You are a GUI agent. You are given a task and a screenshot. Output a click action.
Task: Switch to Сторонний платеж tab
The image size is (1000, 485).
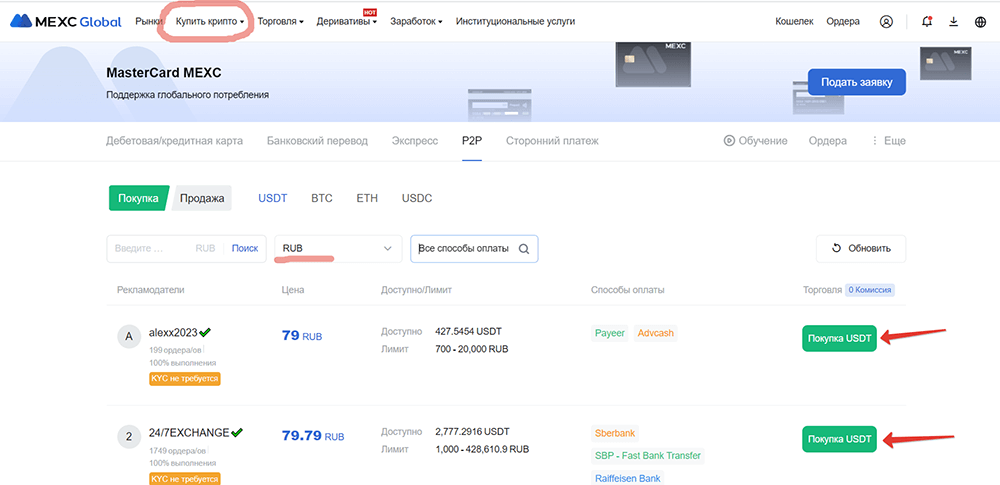tap(552, 141)
